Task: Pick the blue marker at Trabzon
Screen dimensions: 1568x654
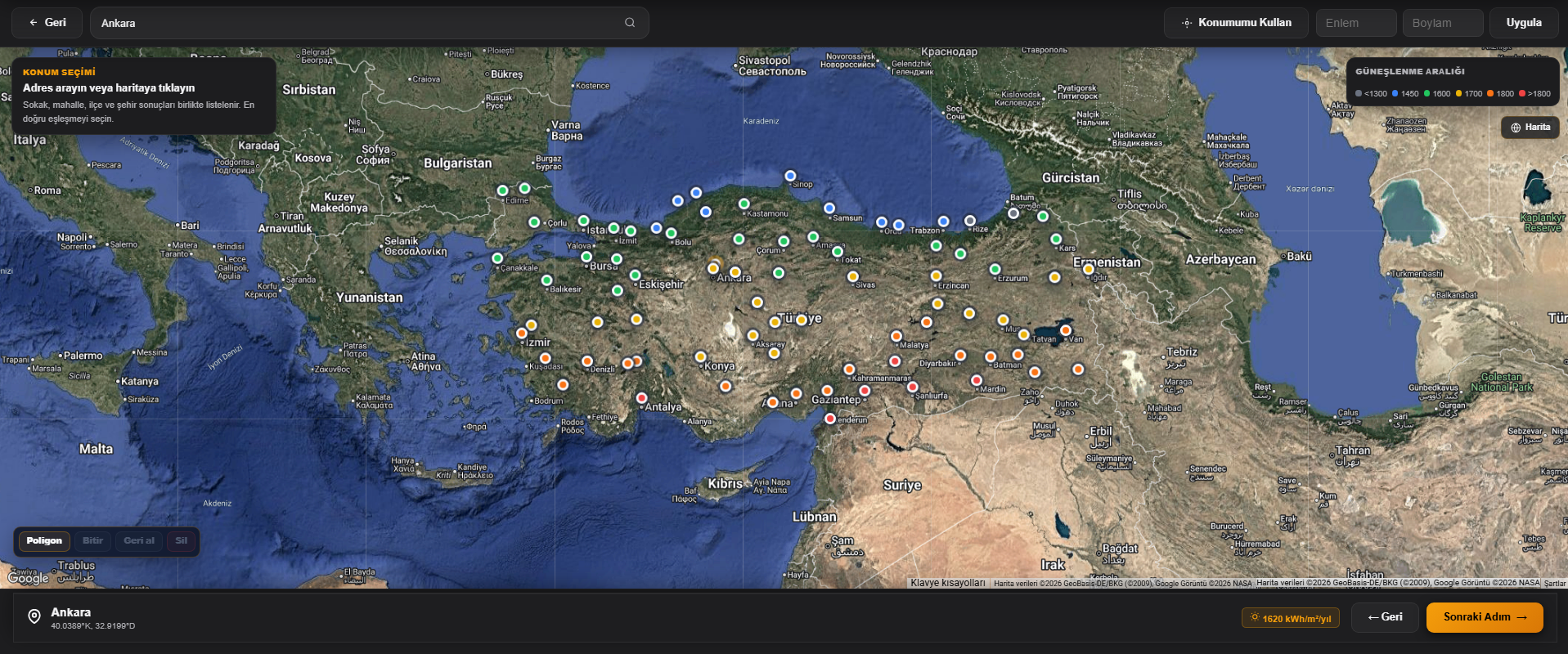Action: 943,222
